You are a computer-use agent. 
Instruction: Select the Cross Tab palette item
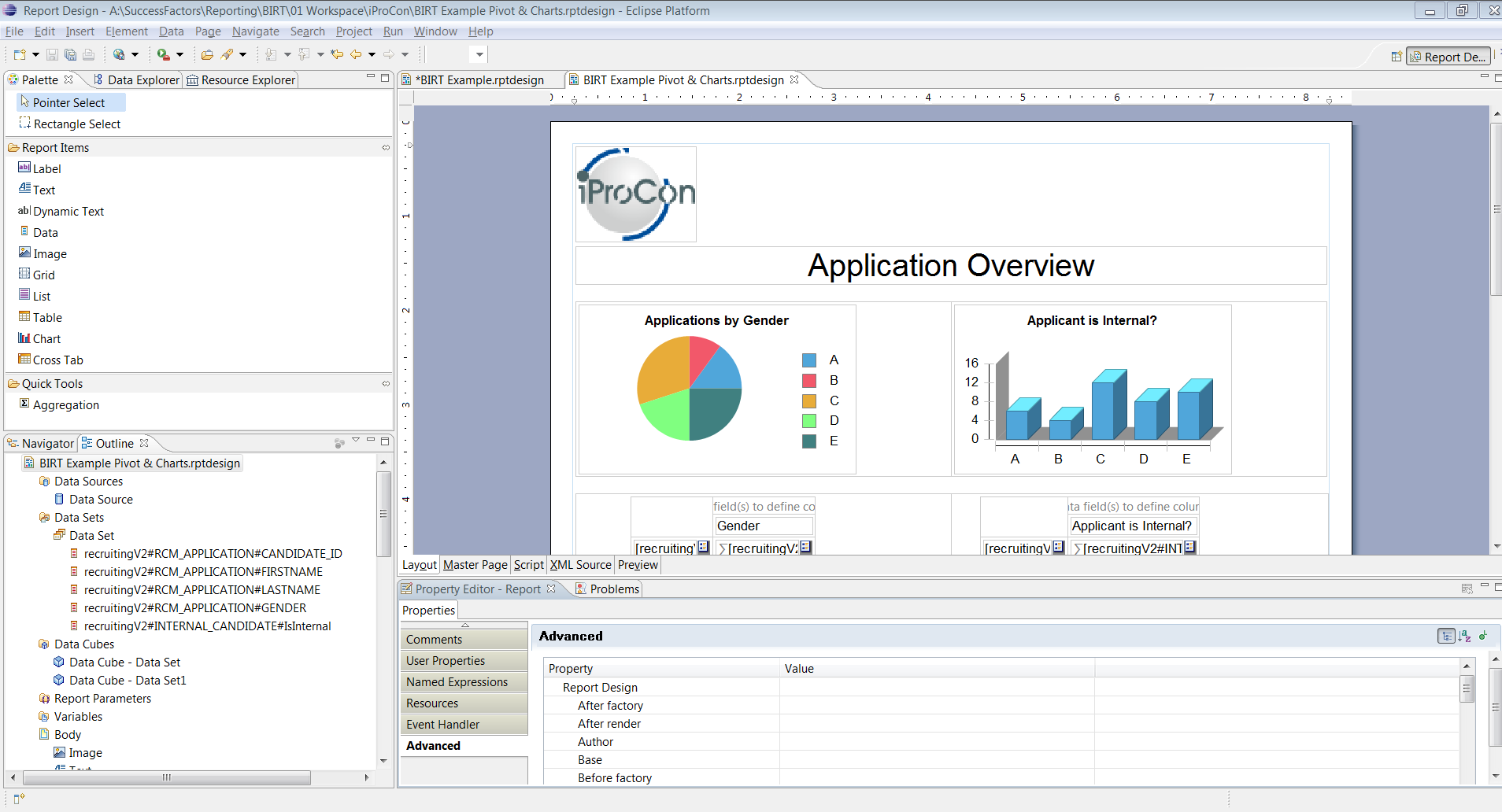50,360
